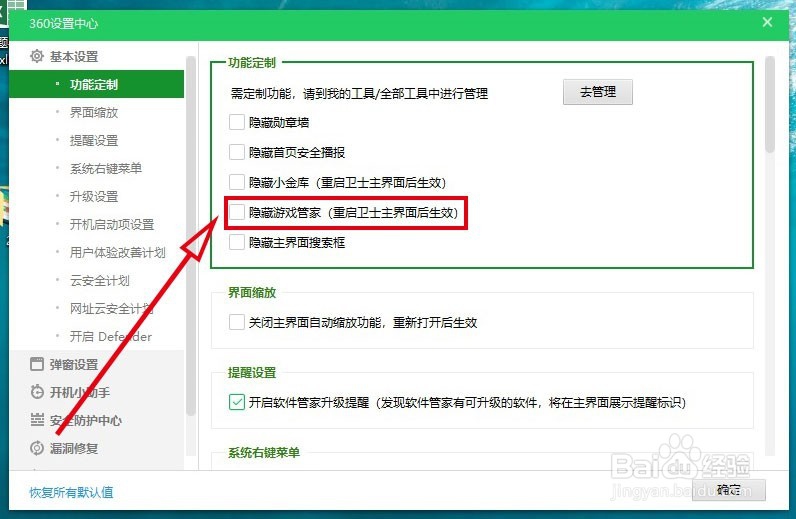Screen dimensions: 796x519
Task: Open 开机启动项设置 sidebar item
Action: pos(112,224)
